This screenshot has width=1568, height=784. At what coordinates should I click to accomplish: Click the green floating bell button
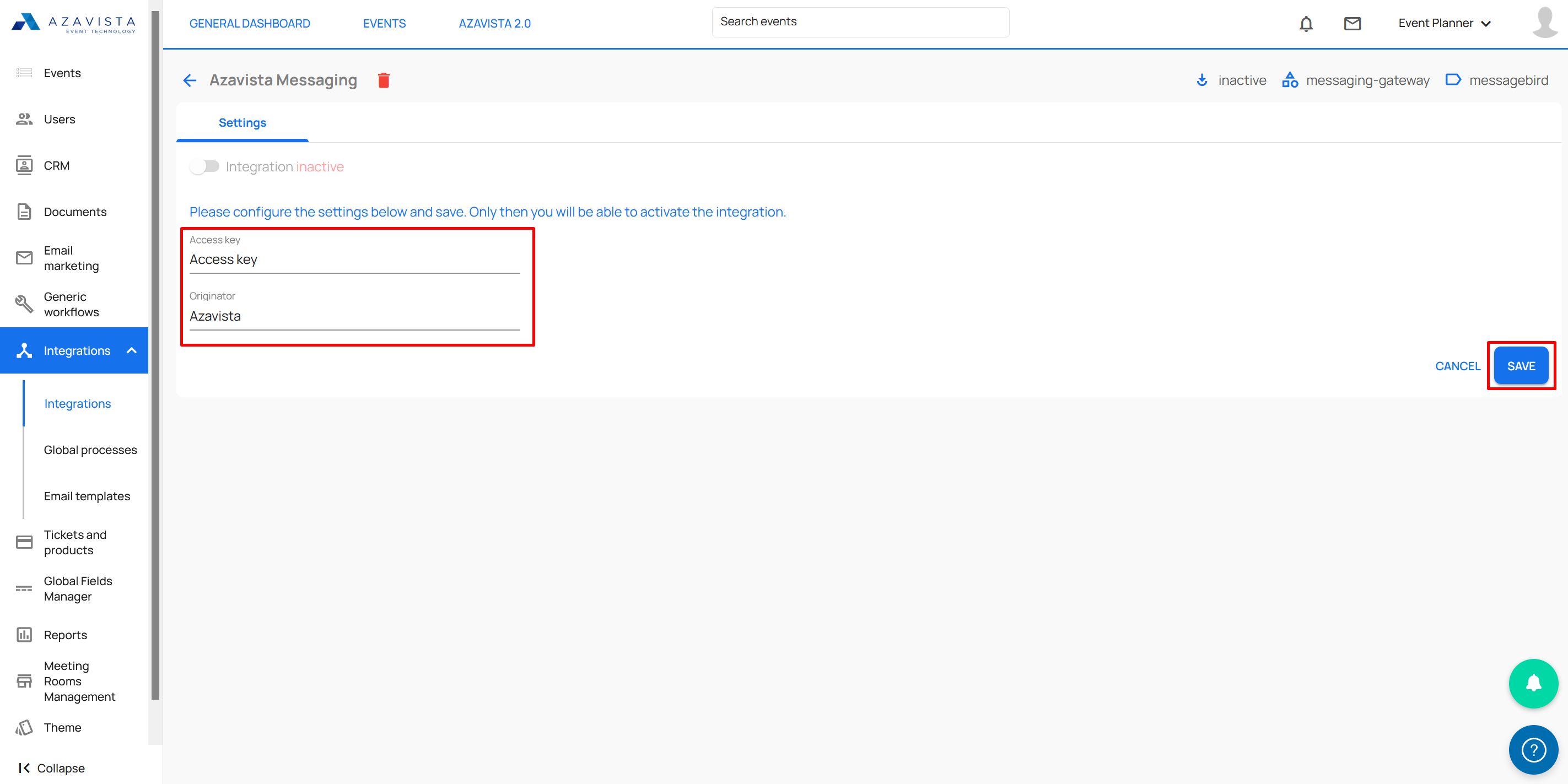pyautogui.click(x=1533, y=684)
